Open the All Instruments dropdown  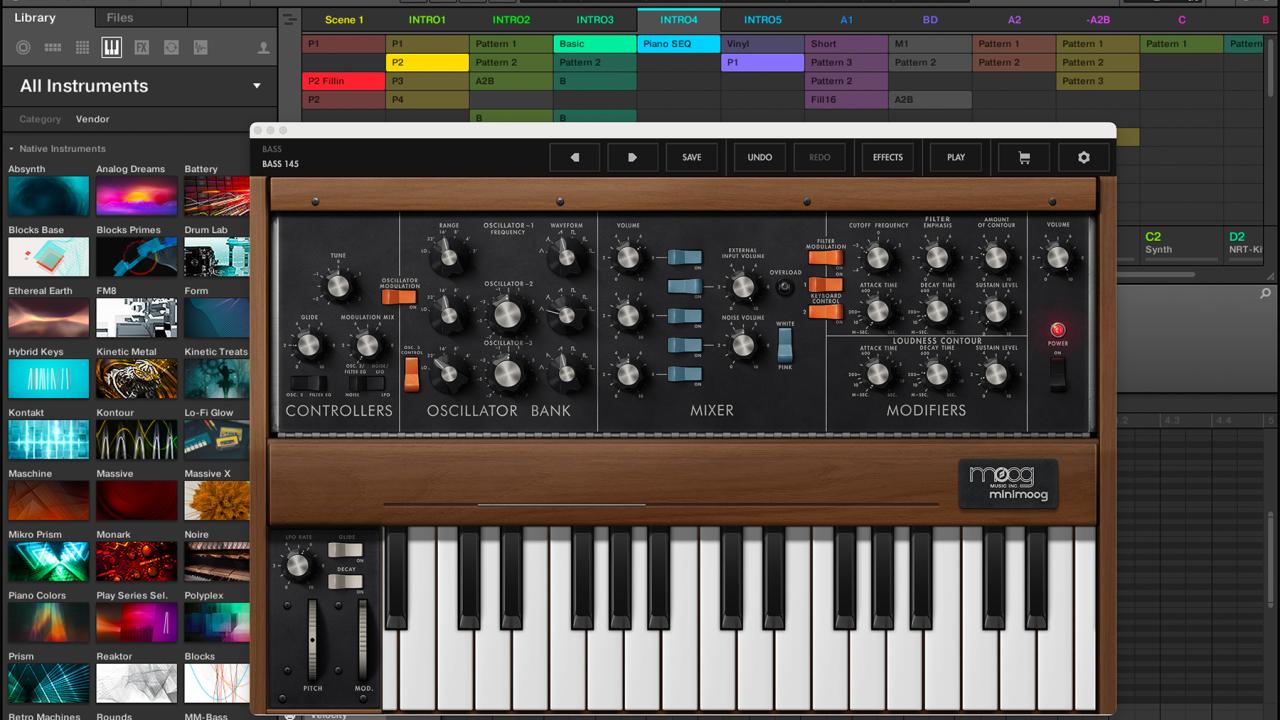(x=140, y=86)
